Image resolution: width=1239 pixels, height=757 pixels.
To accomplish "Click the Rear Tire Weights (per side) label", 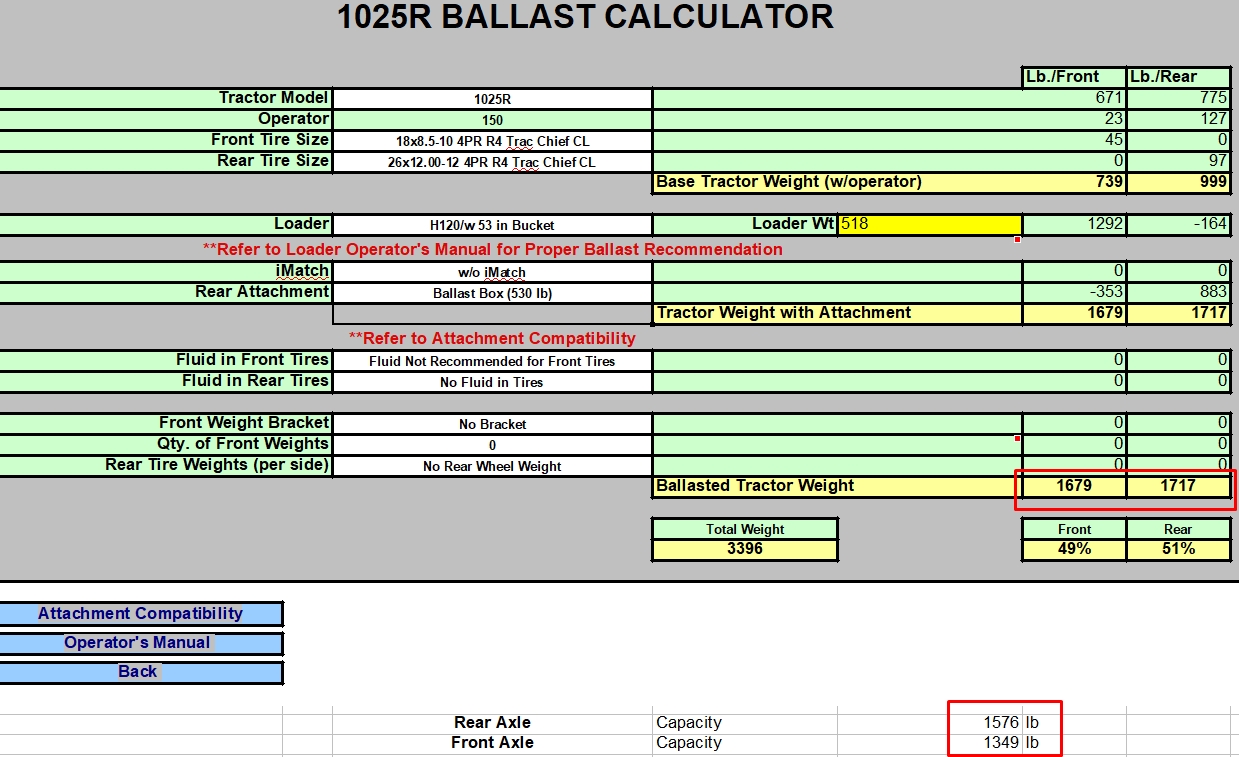I will (x=217, y=465).
